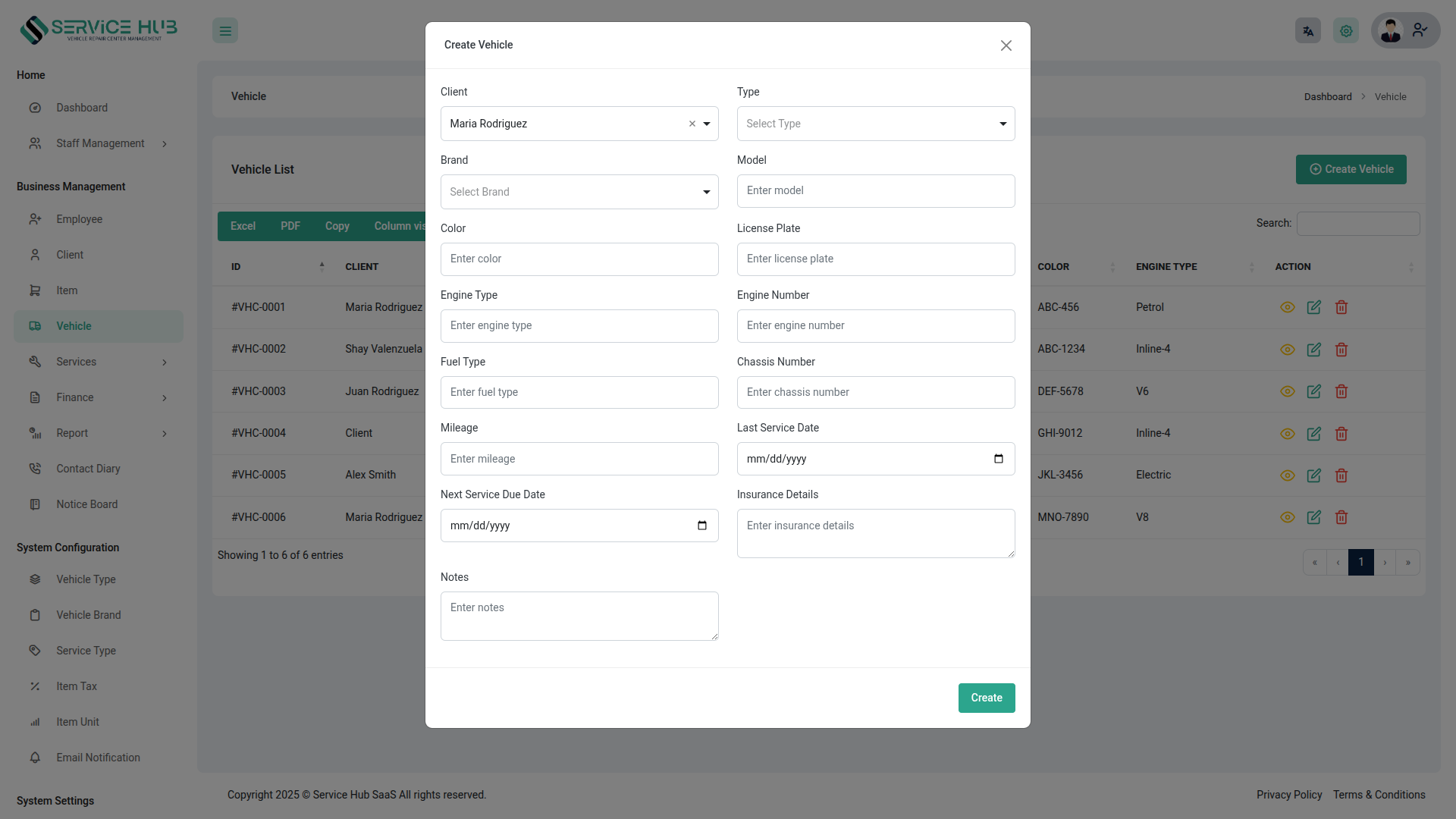View vehicle #VHC-0005 with eye icon
1456x819 pixels.
pos(1288,475)
